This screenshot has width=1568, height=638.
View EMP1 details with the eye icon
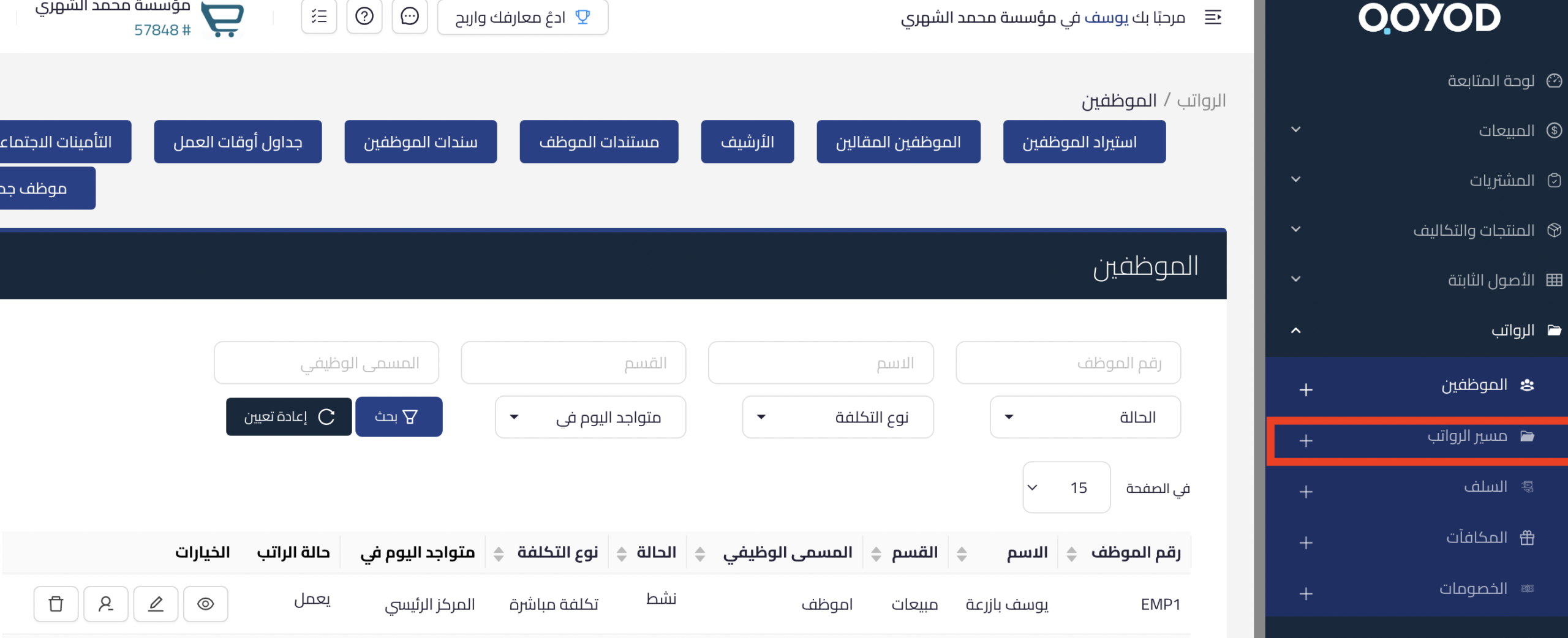coord(206,604)
